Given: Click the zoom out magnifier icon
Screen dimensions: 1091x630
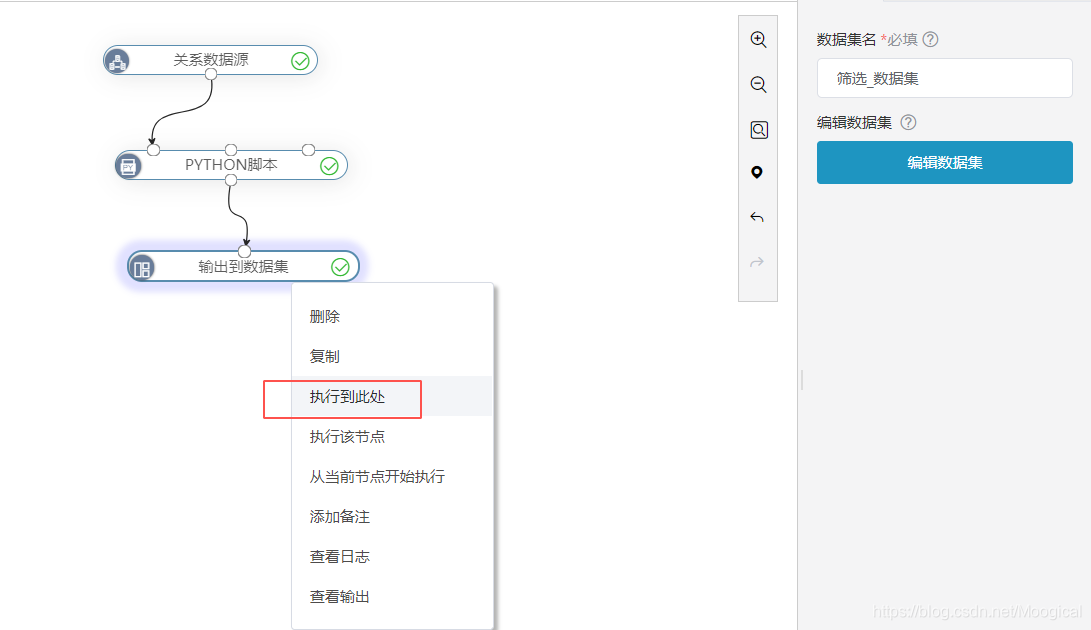Looking at the screenshot, I should point(758,85).
